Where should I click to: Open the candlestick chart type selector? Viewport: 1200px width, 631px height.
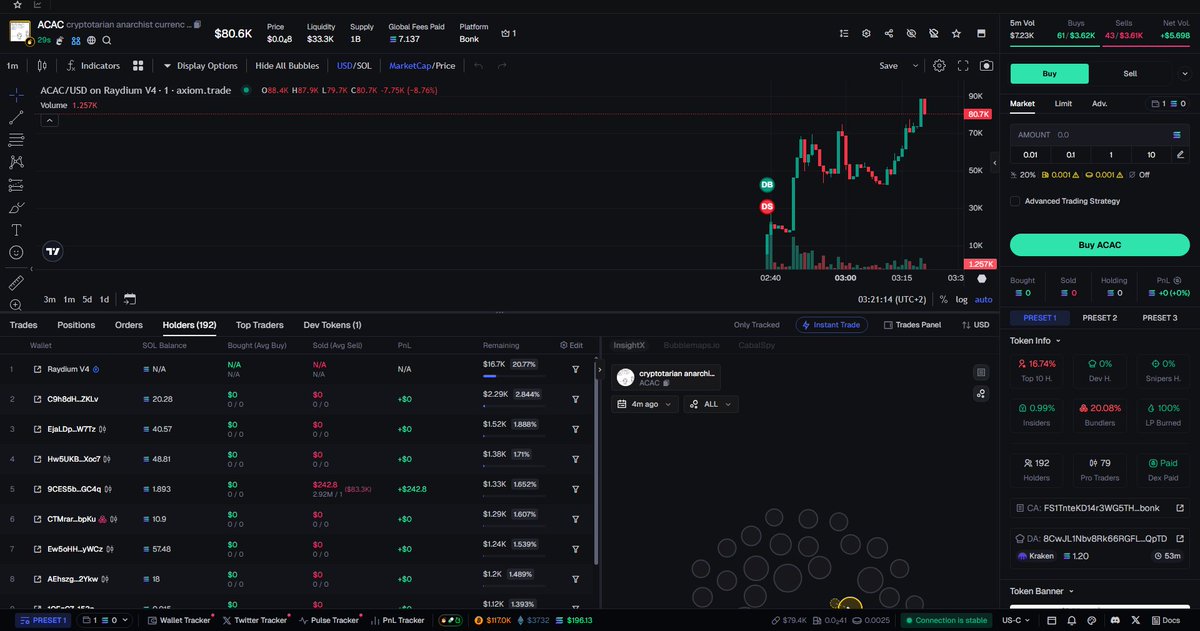[41, 66]
